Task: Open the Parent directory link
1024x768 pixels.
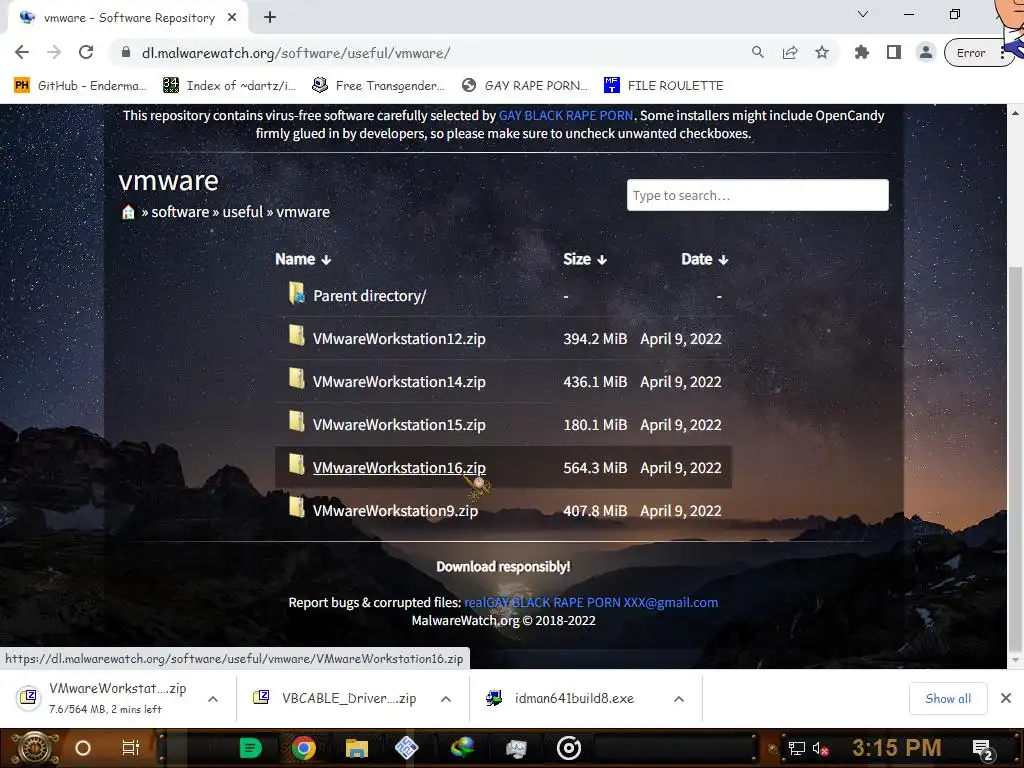Action: (x=370, y=296)
